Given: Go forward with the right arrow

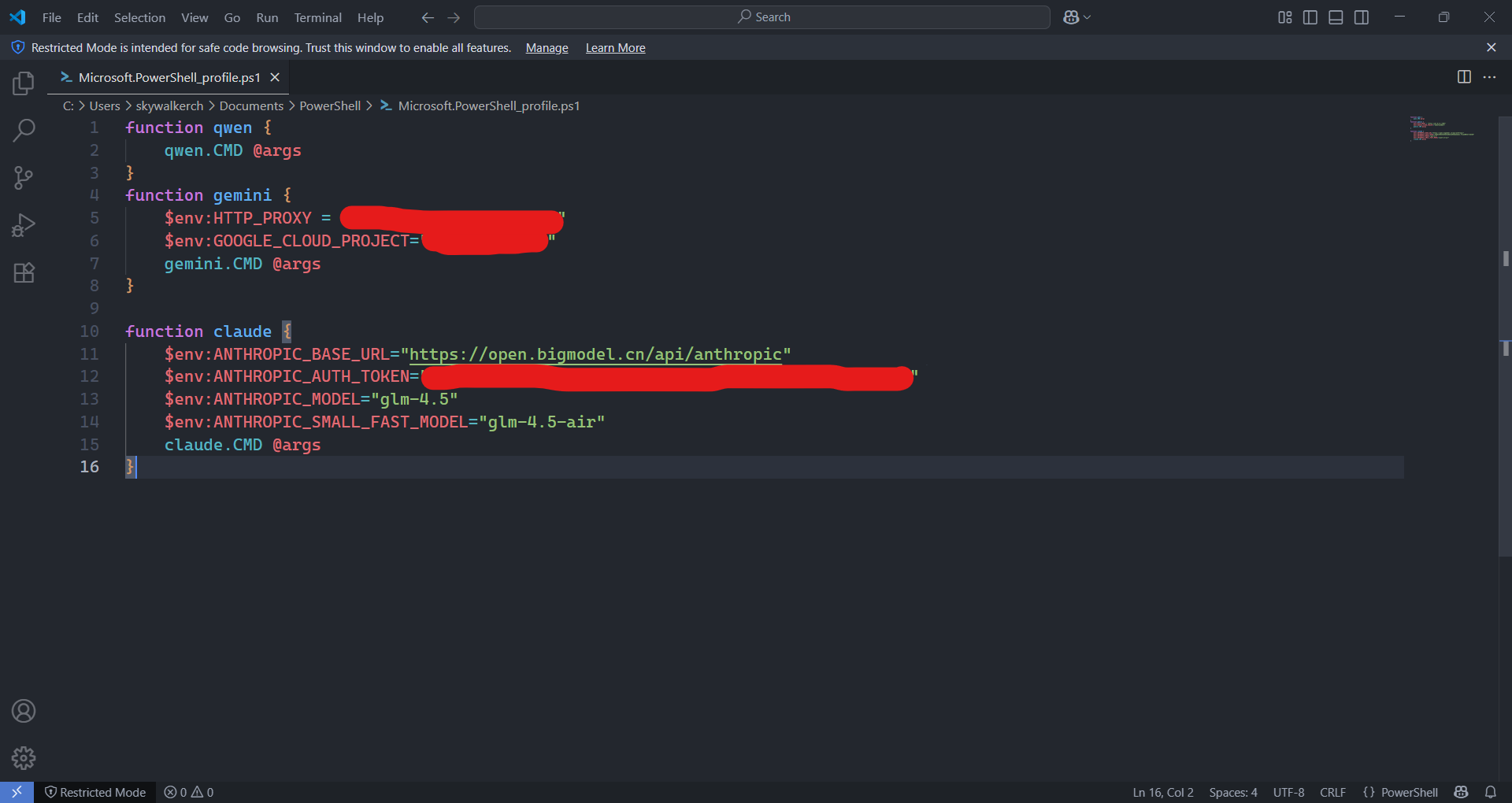Looking at the screenshot, I should (x=454, y=17).
